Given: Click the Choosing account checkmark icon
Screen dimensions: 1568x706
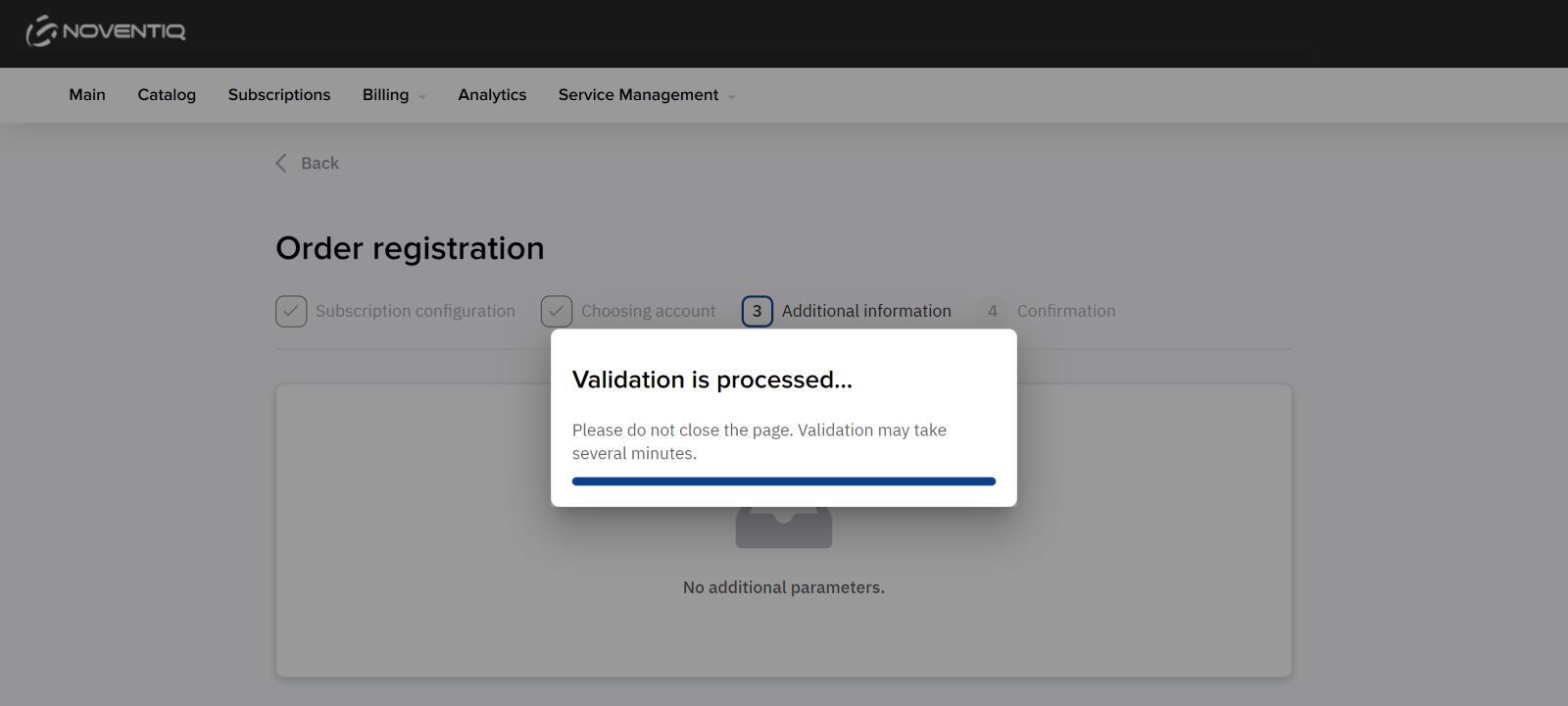Looking at the screenshot, I should [x=557, y=311].
